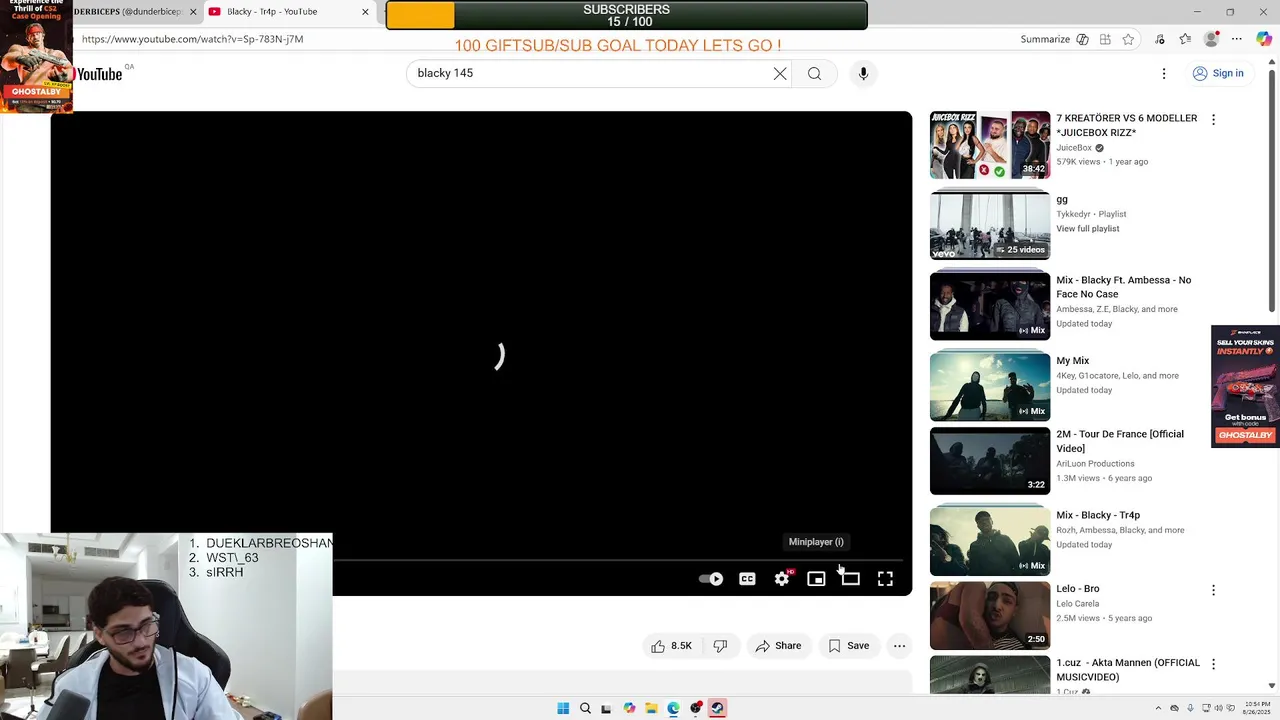The height and width of the screenshot is (720, 1280).
Task: Open the gg playlist thumbnail
Action: 990,225
